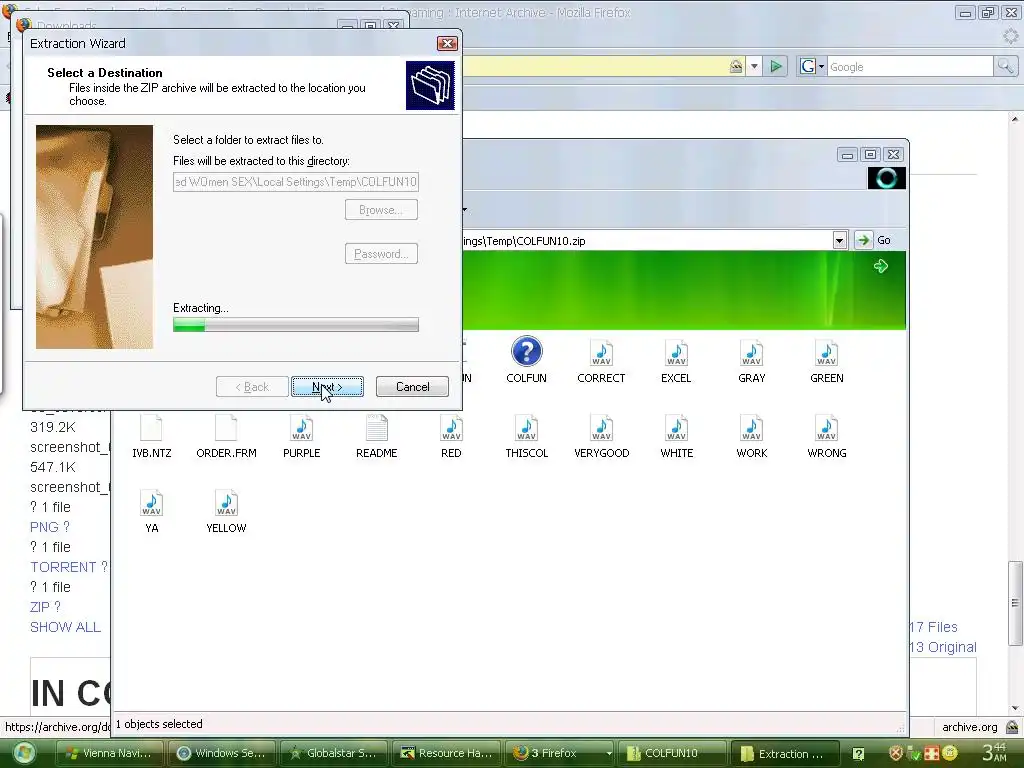The image size is (1024, 768).
Task: Select the YELLOW wav file
Action: point(226,511)
